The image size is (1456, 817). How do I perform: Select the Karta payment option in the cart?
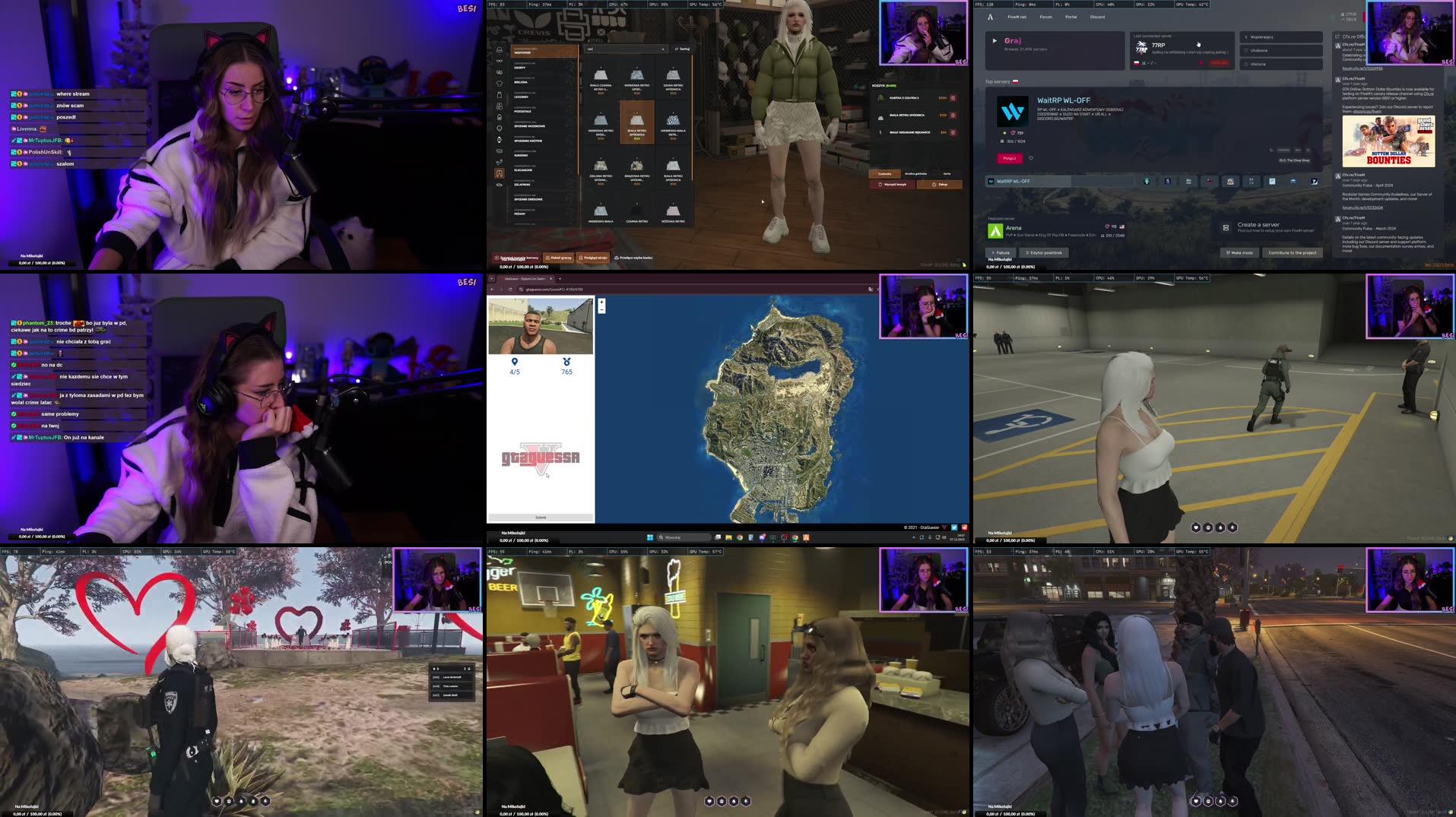click(x=947, y=173)
